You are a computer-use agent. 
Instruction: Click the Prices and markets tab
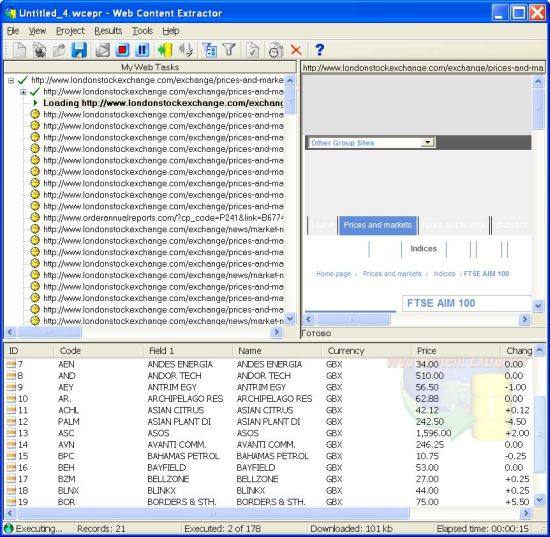coord(378,225)
